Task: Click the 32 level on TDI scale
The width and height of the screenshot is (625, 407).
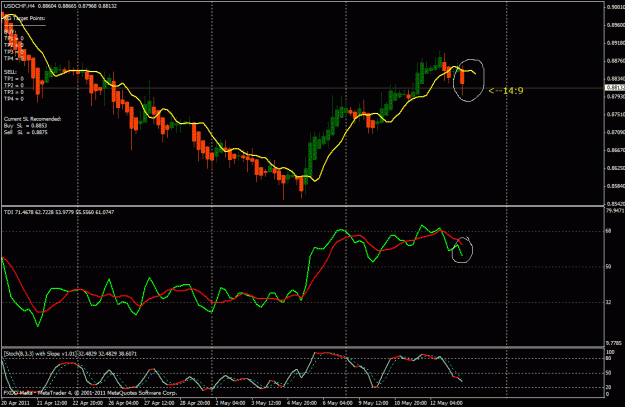Action: click(609, 302)
